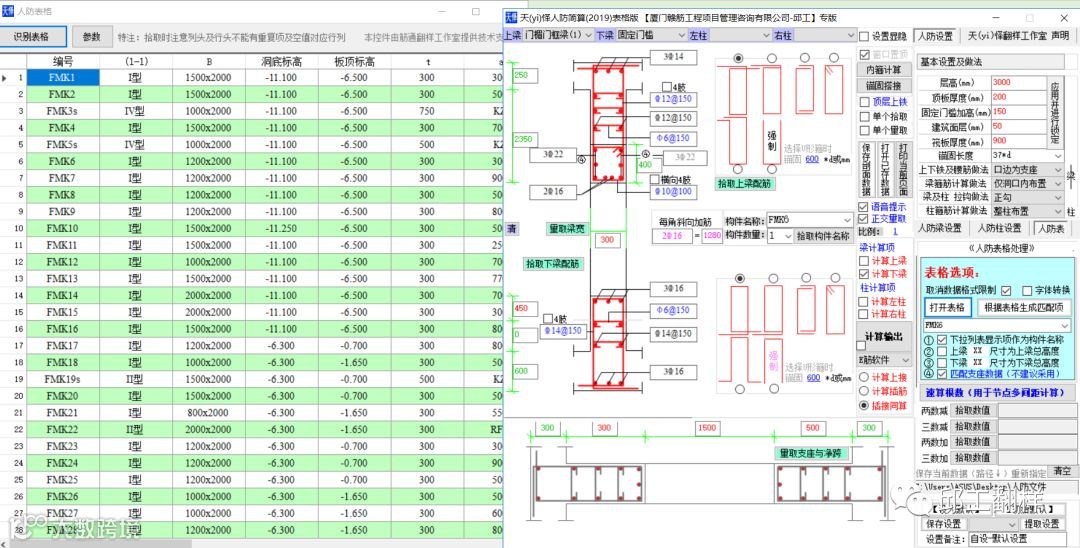Click the 保存设置 button

pyautogui.click(x=942, y=524)
